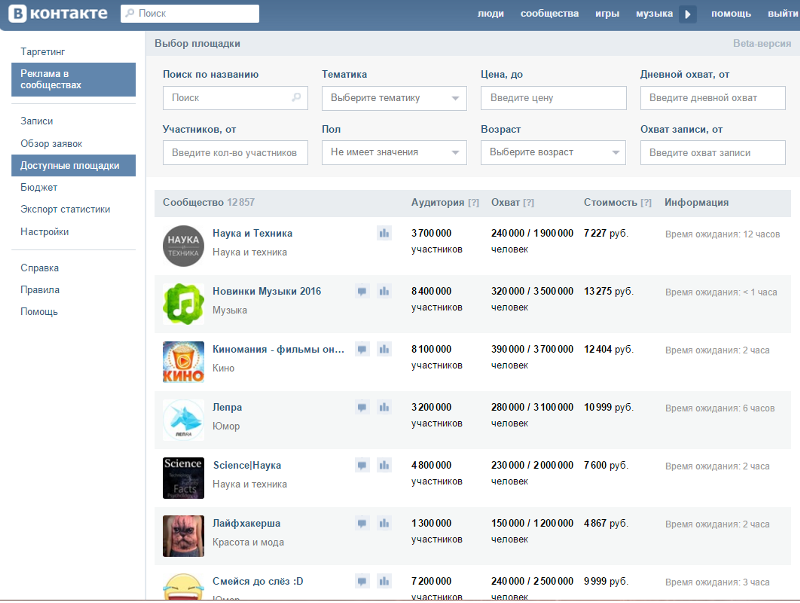
Task: Open Наука и Техника community avatar
Action: click(x=183, y=246)
